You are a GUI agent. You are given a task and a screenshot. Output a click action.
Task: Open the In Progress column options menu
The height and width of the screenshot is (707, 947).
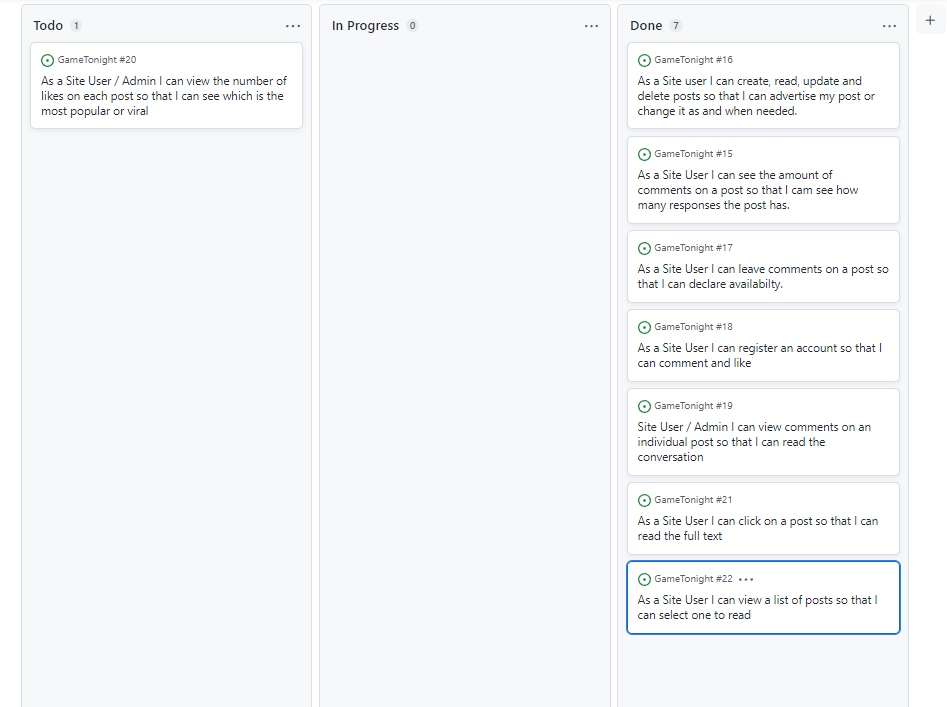click(x=591, y=26)
